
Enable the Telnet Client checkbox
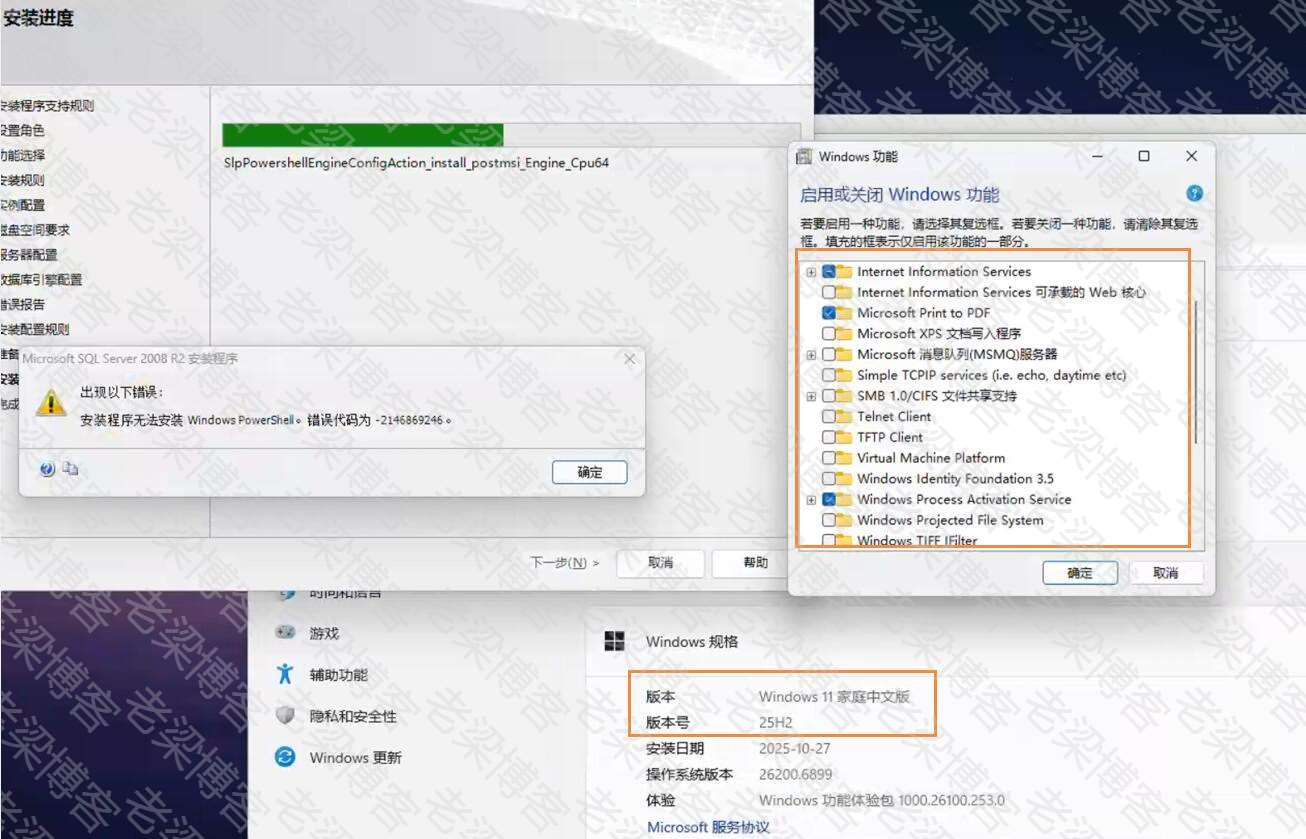829,417
